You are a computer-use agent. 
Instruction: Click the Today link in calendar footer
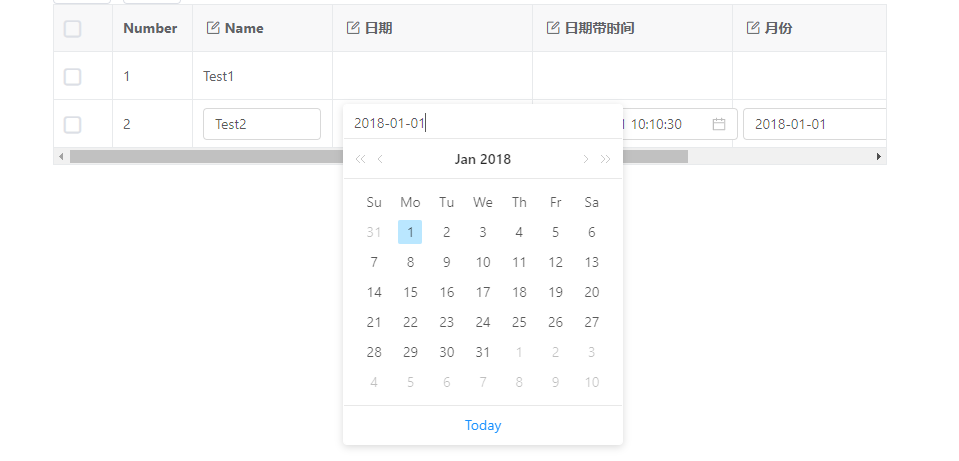point(483,425)
